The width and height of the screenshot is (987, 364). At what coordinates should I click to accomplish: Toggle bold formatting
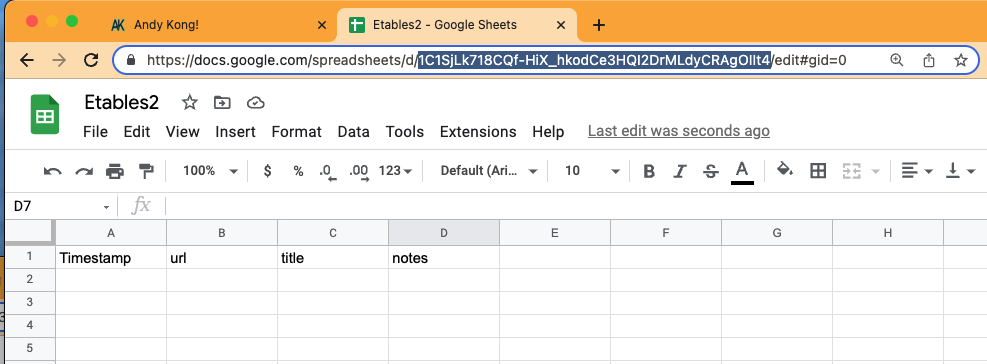[649, 171]
